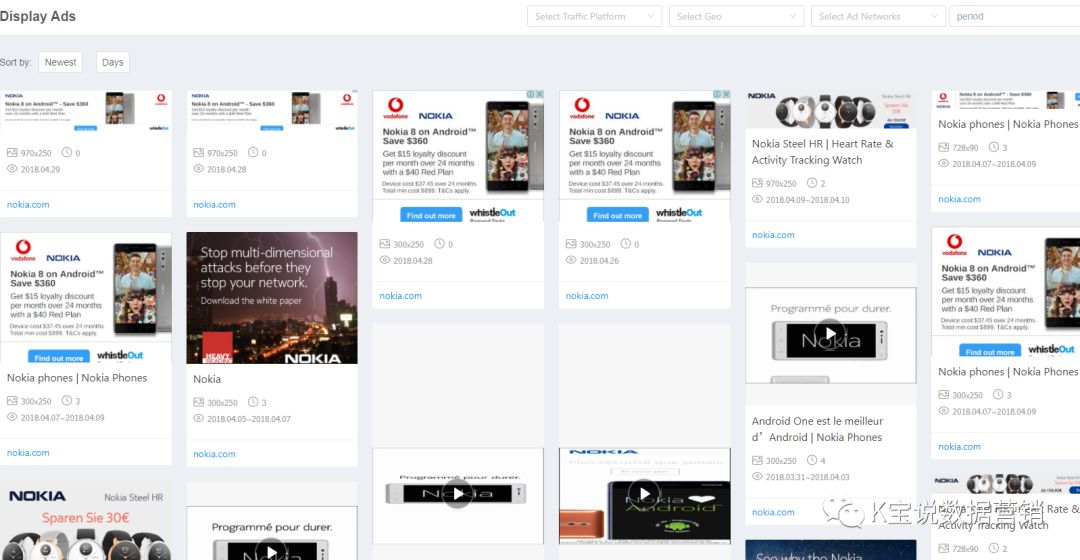Click image-size icon in the 2018.04.29 card
Viewport: 1080px width, 560px height.
point(12,152)
